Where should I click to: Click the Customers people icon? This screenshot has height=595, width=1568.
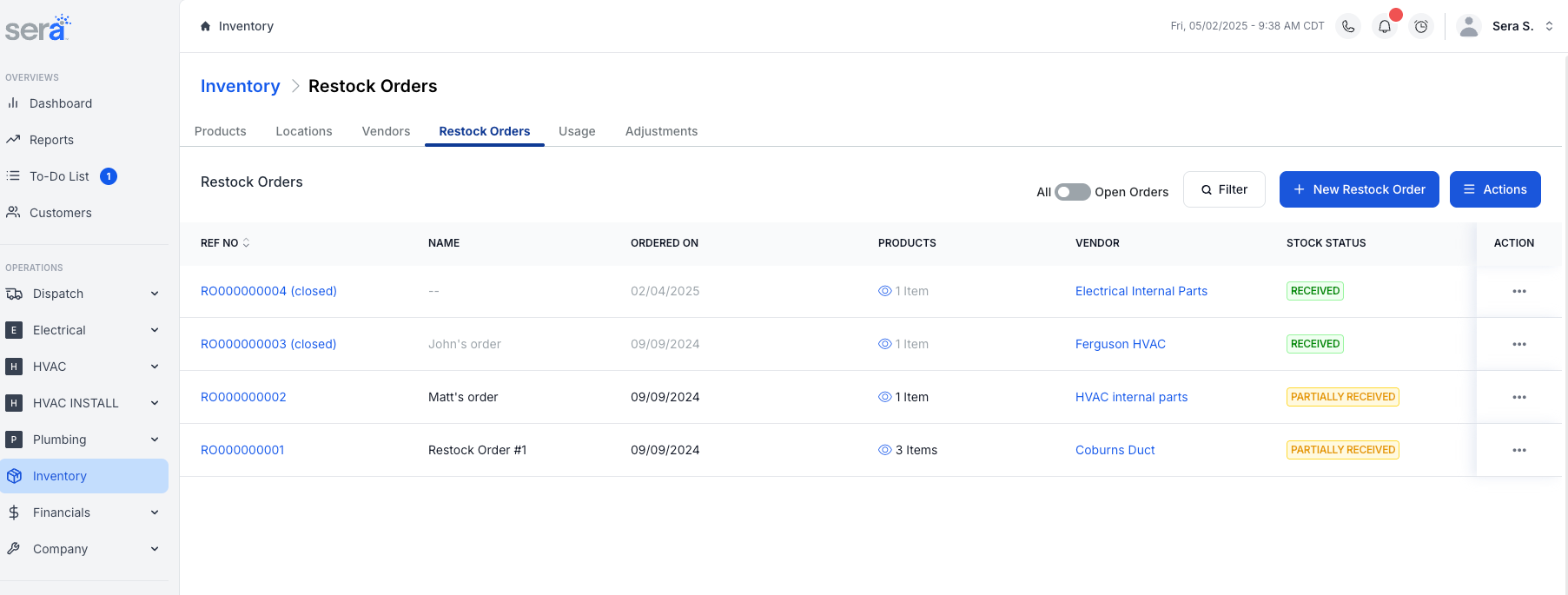click(13, 212)
